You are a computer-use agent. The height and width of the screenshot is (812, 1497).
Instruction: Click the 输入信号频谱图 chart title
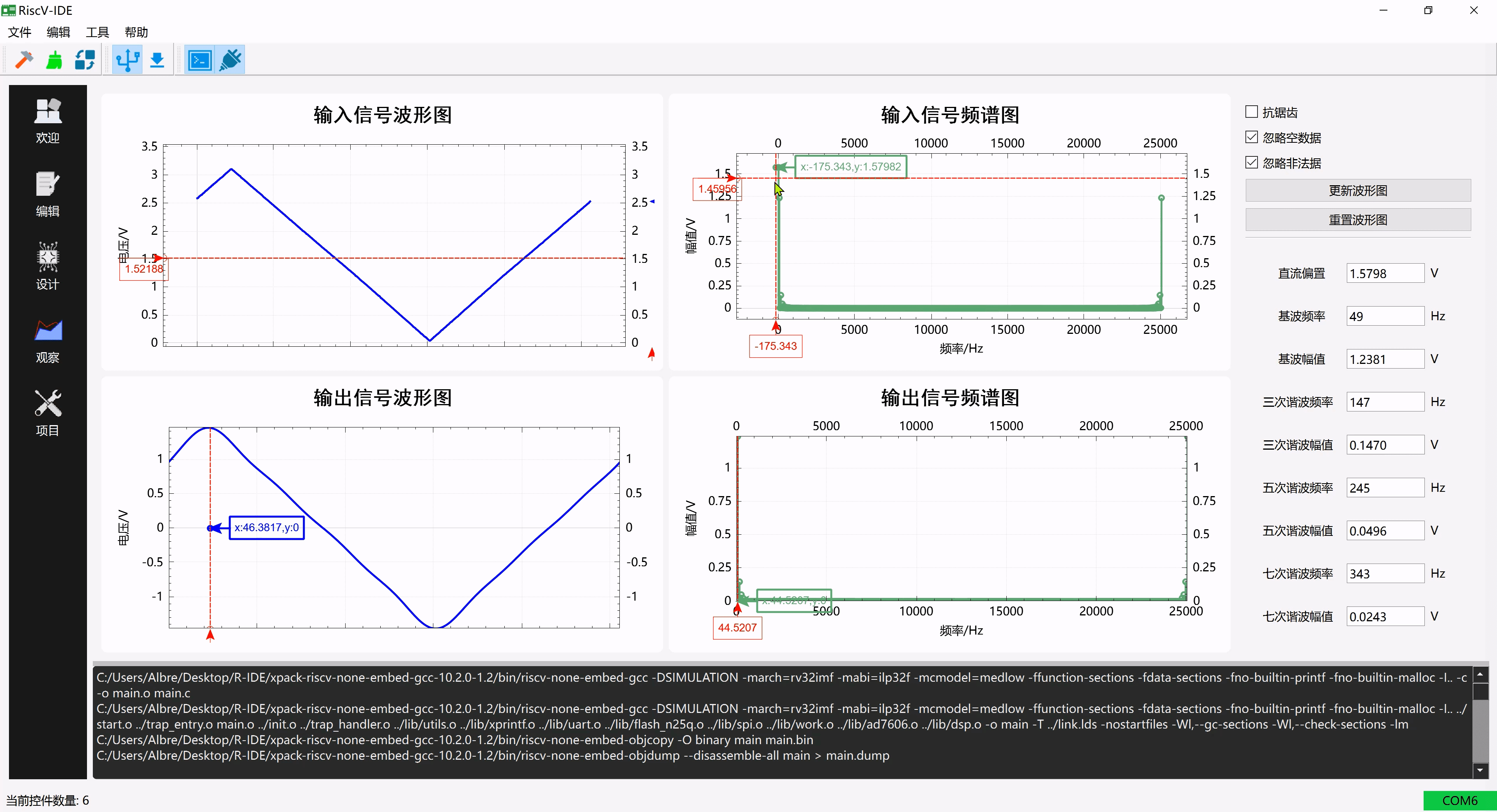pos(950,115)
